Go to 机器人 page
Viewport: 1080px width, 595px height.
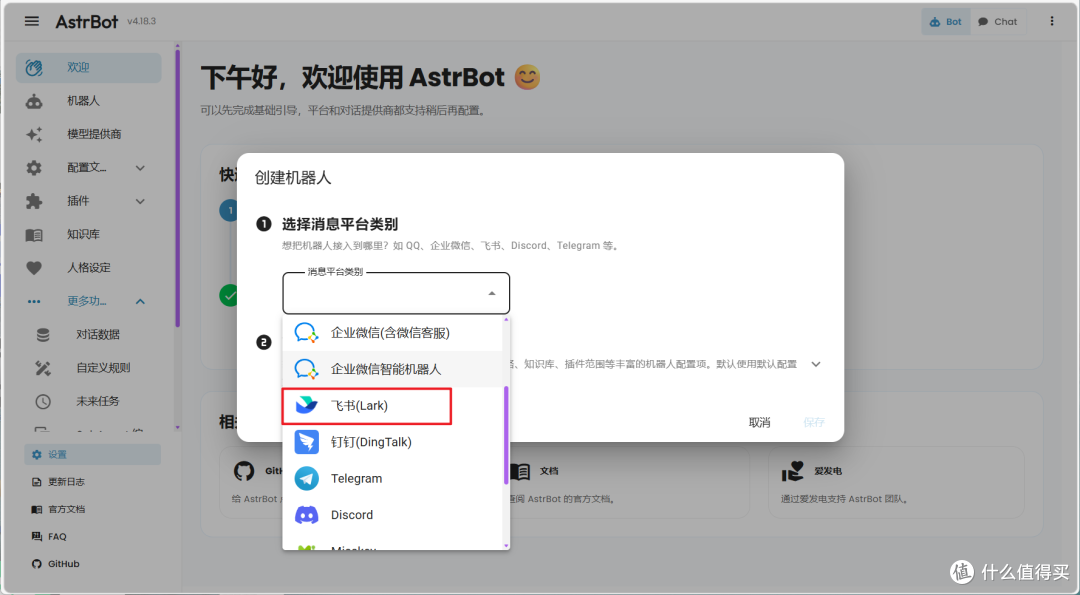pos(89,101)
